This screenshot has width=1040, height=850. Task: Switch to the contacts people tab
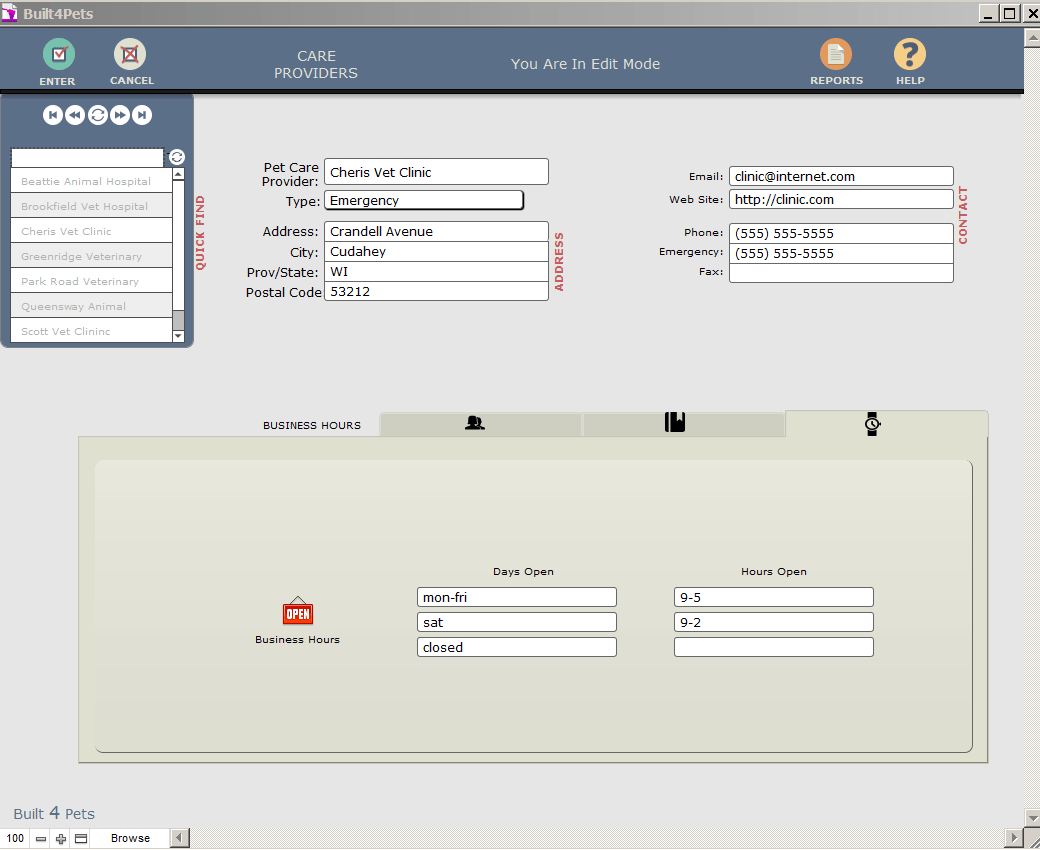475,424
